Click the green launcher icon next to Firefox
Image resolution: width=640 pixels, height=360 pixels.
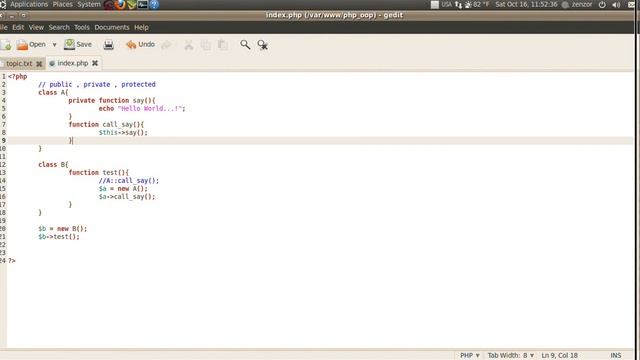pyautogui.click(x=131, y=5)
